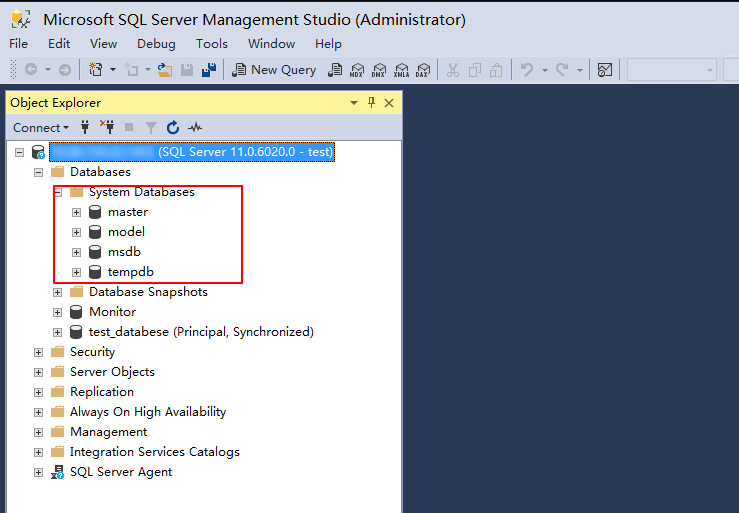Open the View menu
This screenshot has width=739, height=513.
[104, 44]
